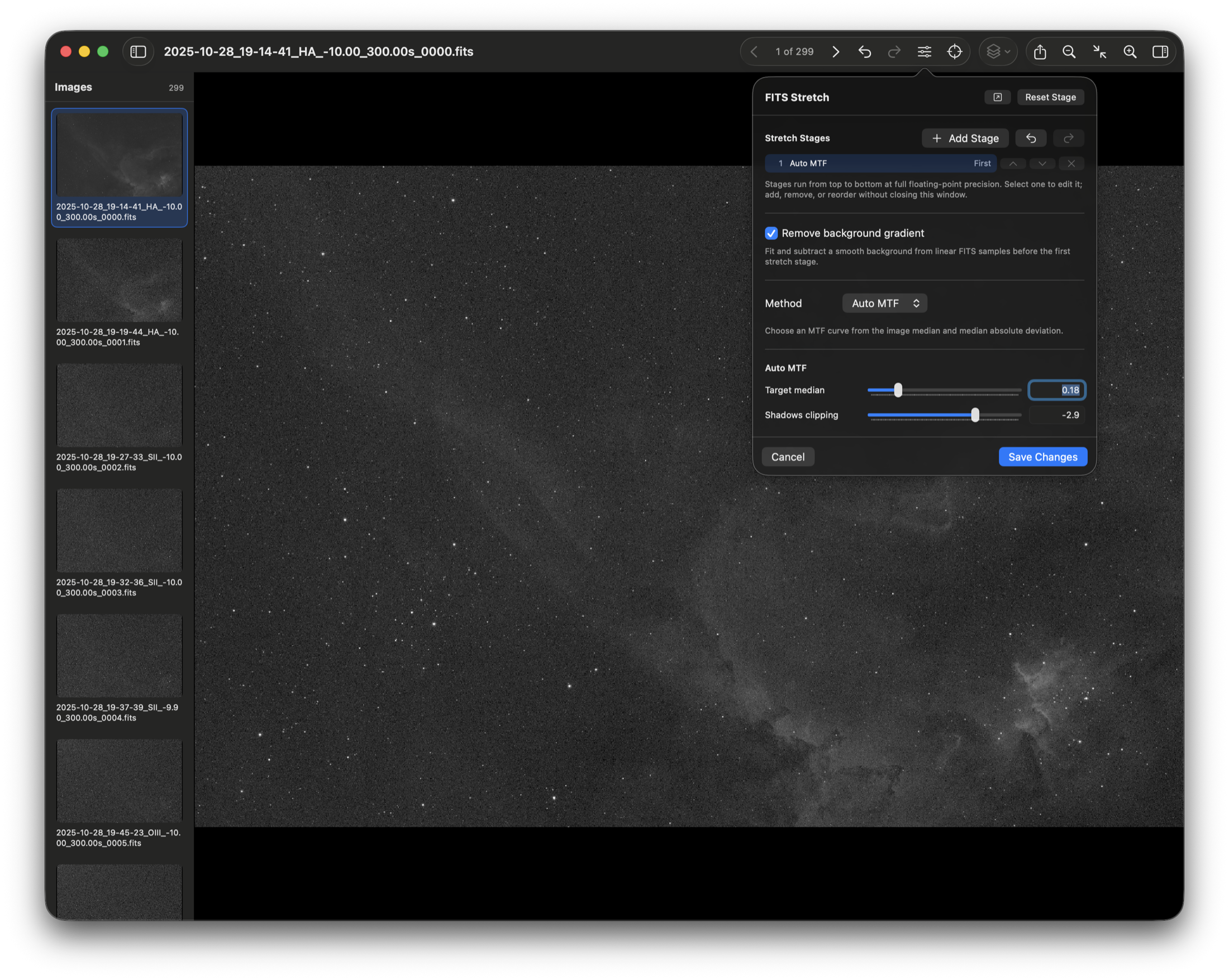Open the Method dropdown

pos(885,303)
